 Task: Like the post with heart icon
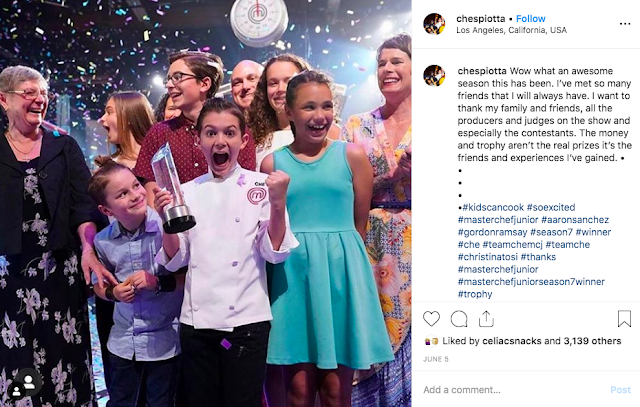431,319
